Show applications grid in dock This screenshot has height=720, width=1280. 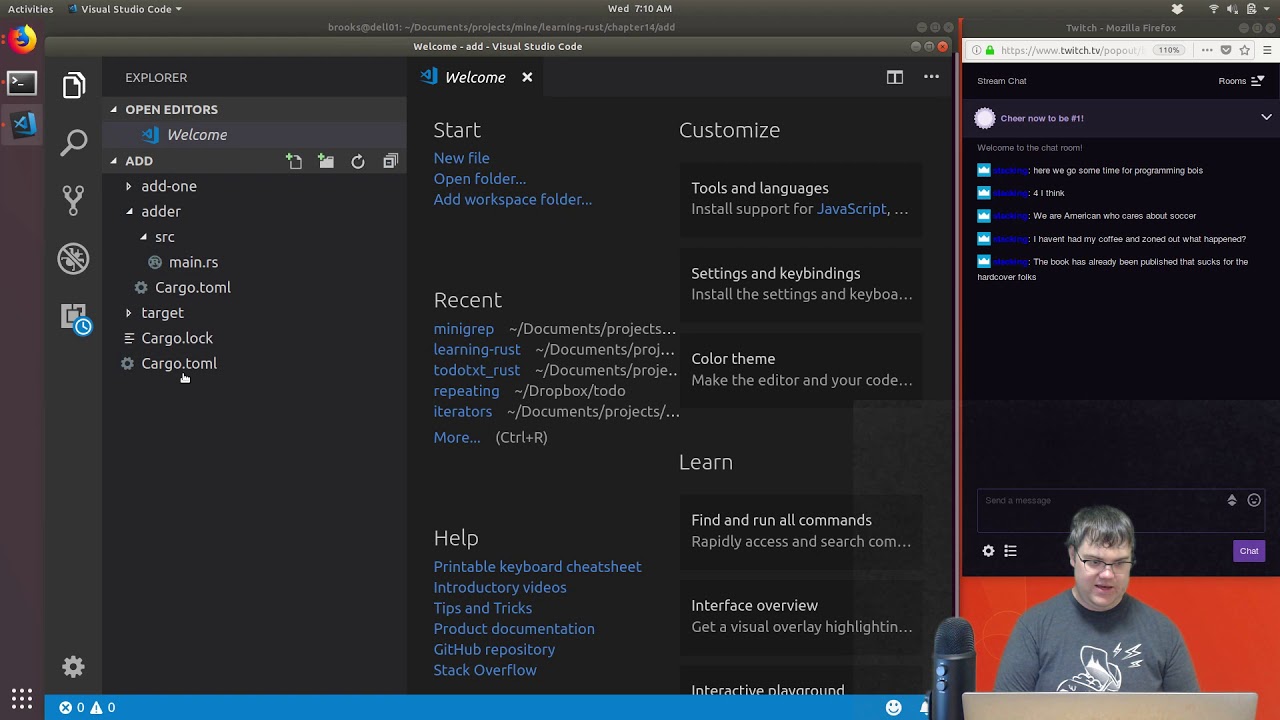[22, 698]
